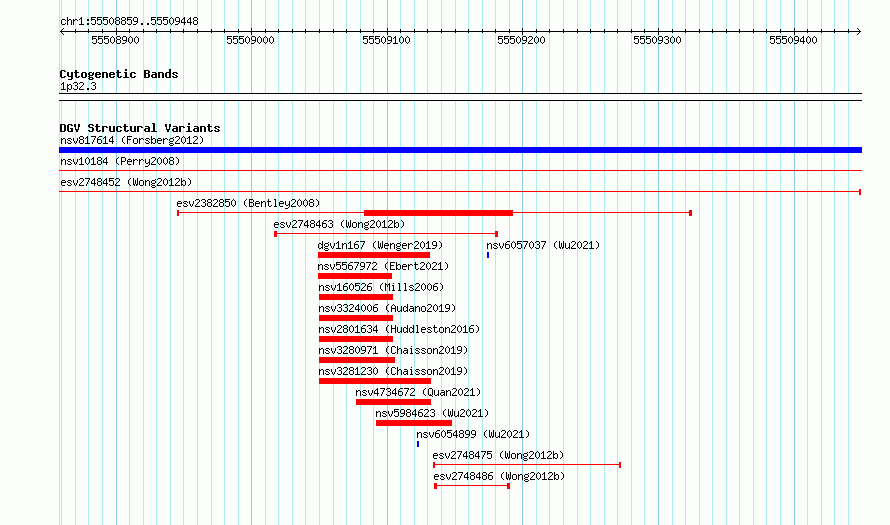Open nsv5567972 (Ebert2021) variant label

(383, 266)
